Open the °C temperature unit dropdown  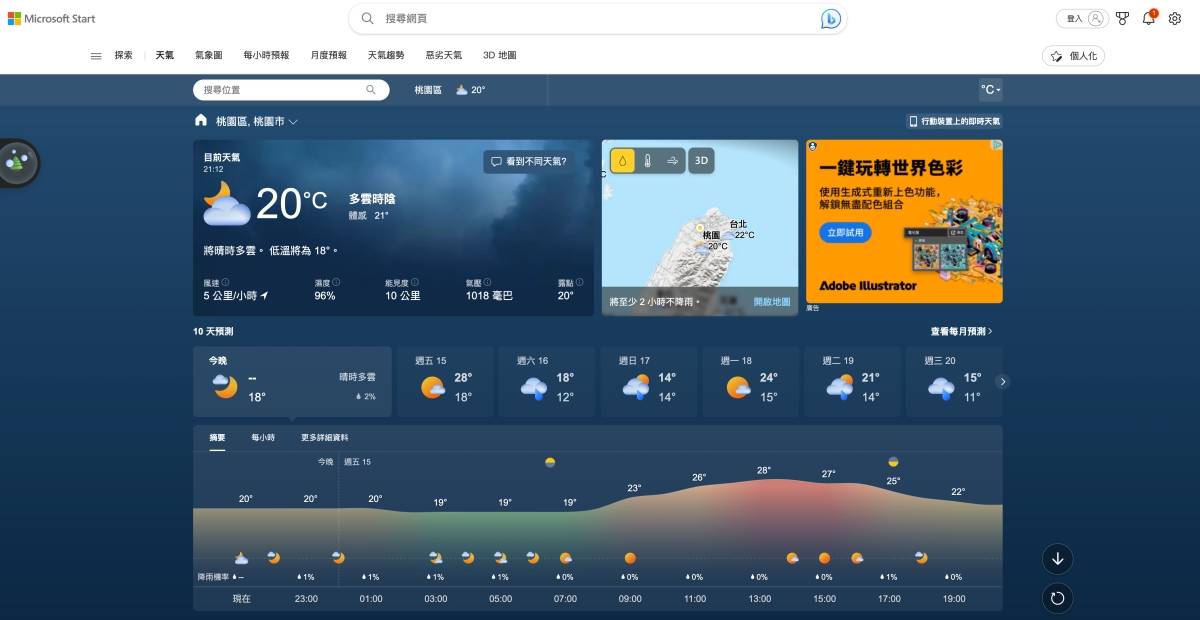987,89
